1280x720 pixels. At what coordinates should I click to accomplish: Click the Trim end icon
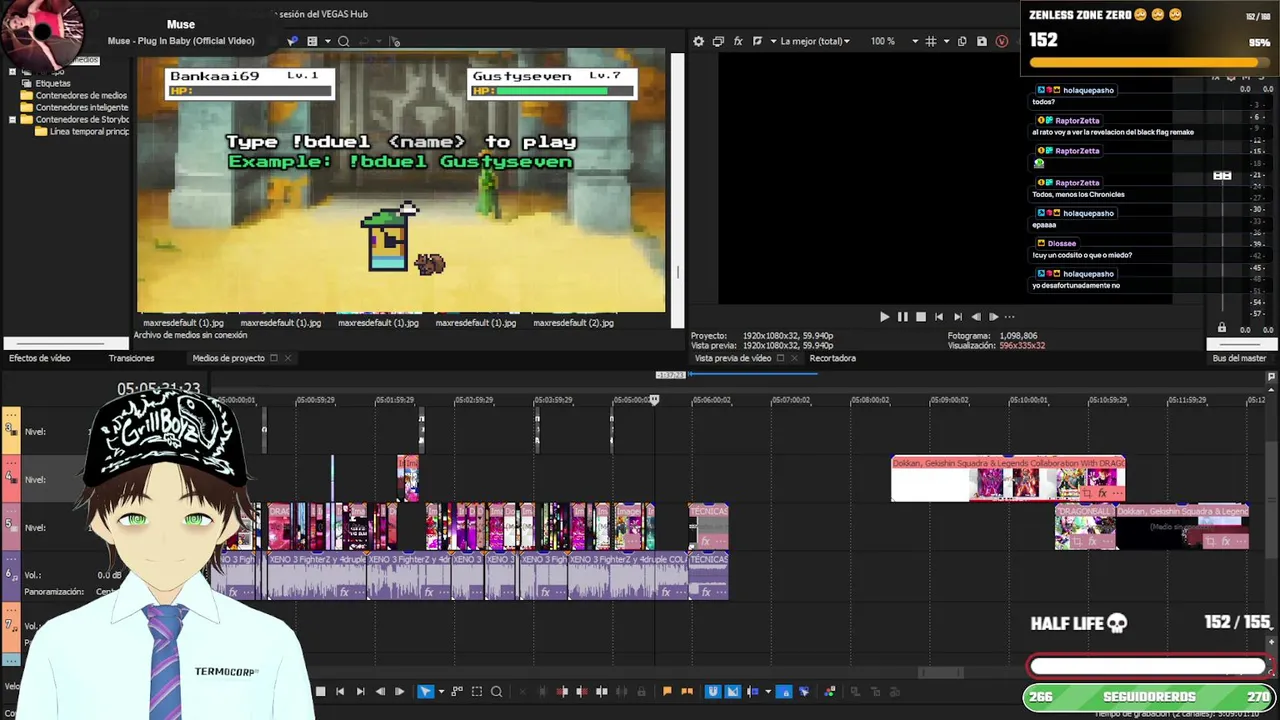coord(582,691)
